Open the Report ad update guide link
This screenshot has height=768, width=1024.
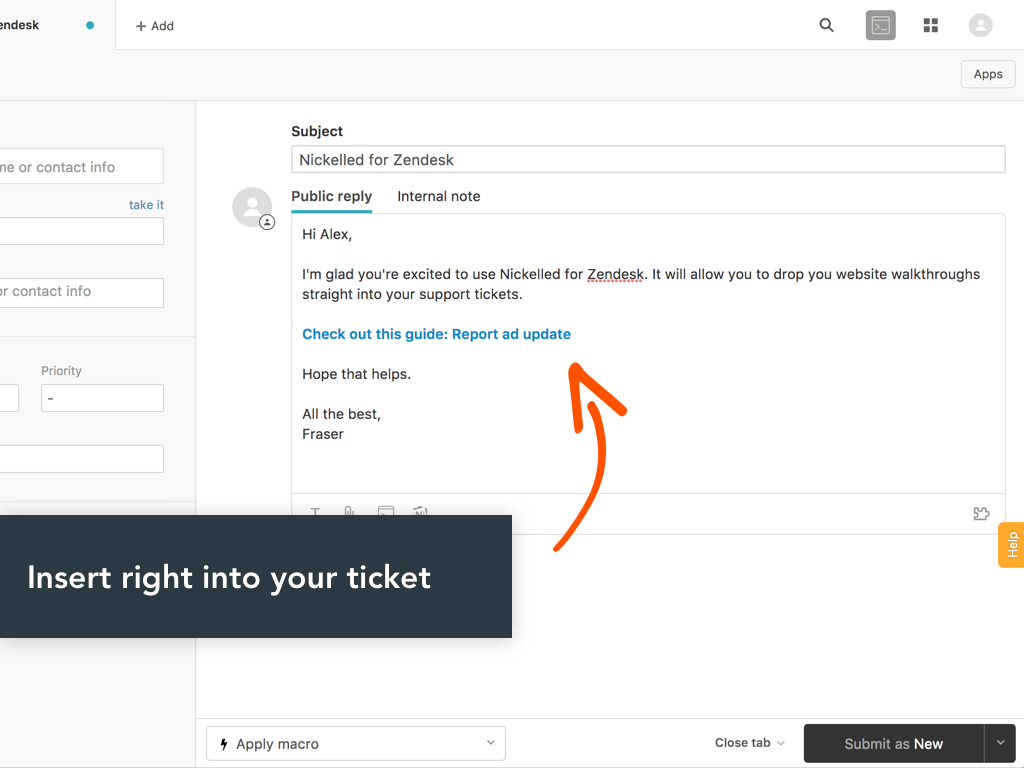[x=436, y=334]
